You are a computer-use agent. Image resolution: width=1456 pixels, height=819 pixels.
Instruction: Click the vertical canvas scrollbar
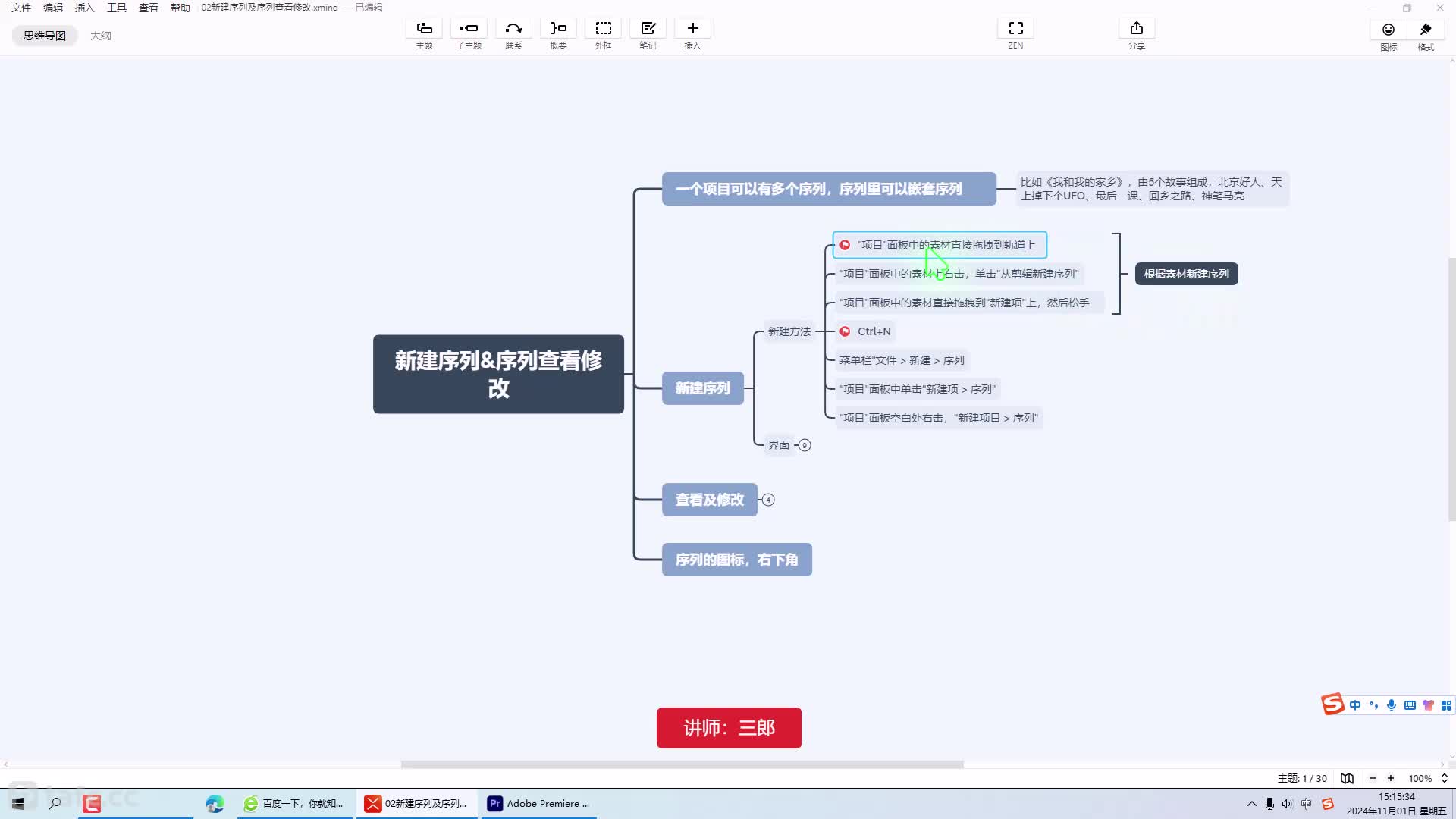tap(1451, 388)
